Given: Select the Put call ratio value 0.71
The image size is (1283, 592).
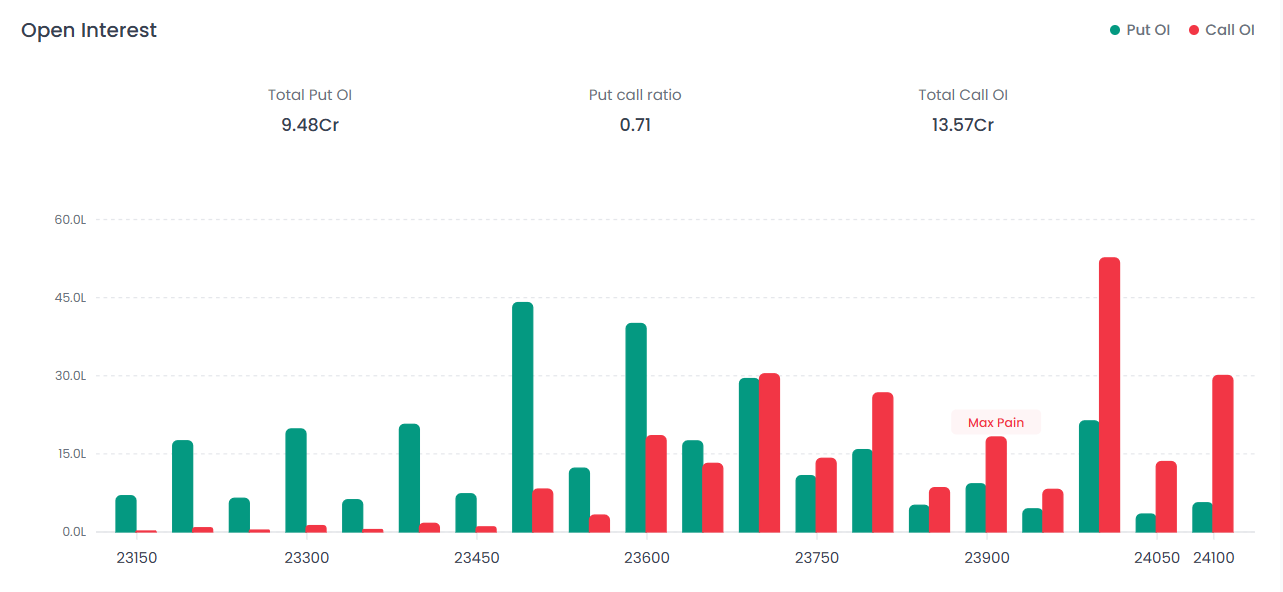Looking at the screenshot, I should point(635,125).
